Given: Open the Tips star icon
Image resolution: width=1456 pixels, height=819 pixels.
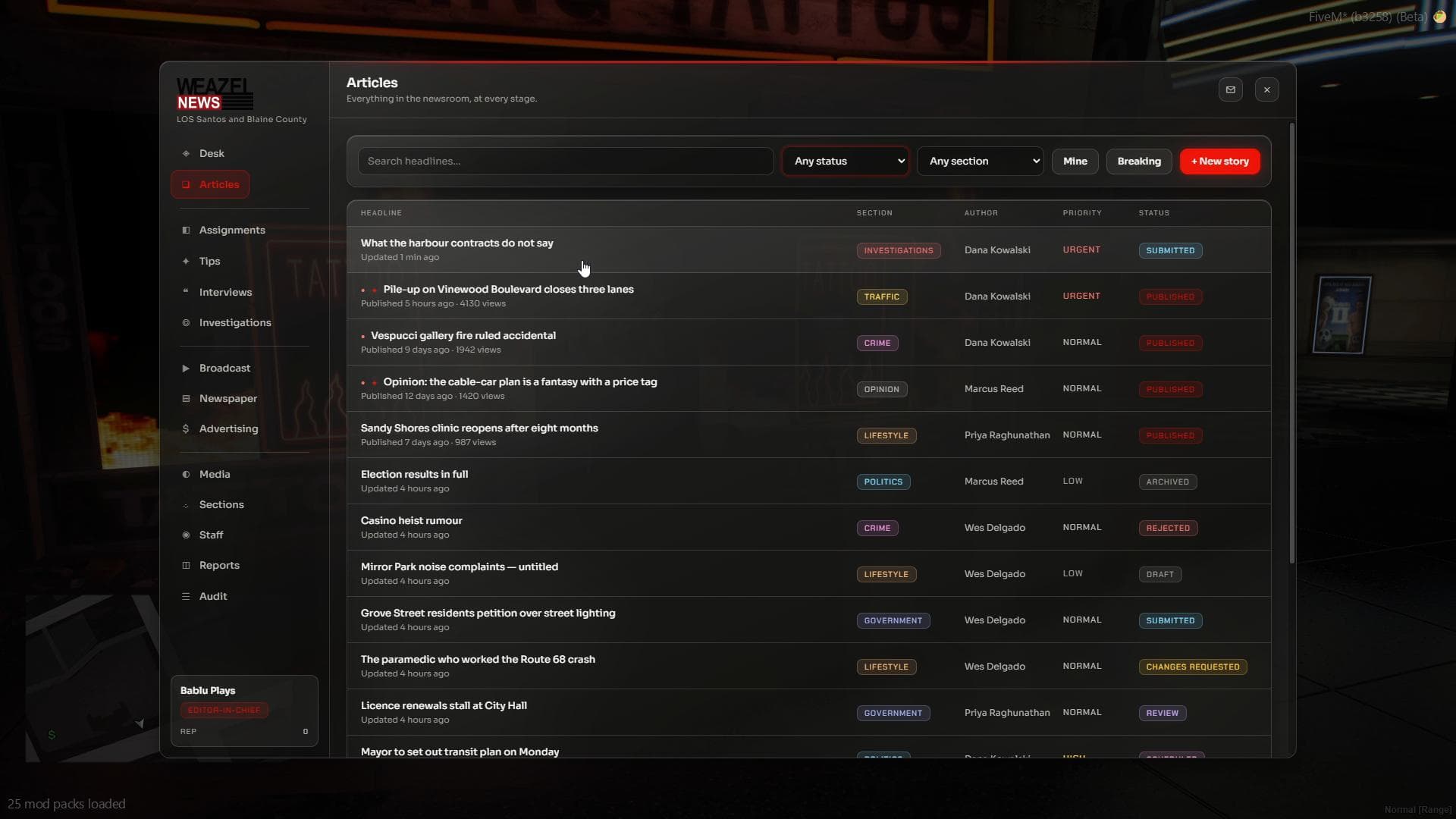Looking at the screenshot, I should click(186, 261).
